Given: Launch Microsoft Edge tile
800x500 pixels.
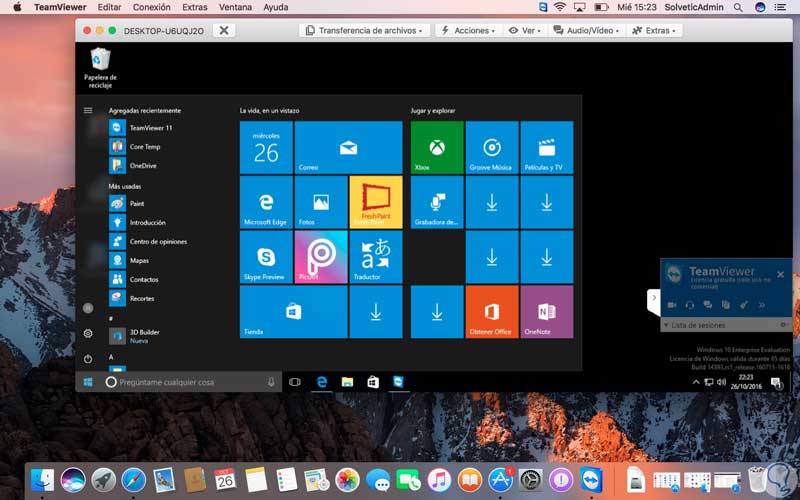Looking at the screenshot, I should 266,202.
